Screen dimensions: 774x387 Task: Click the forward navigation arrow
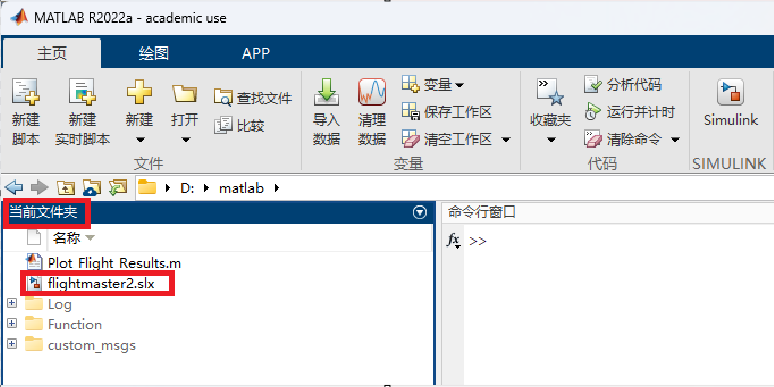pyautogui.click(x=40, y=188)
